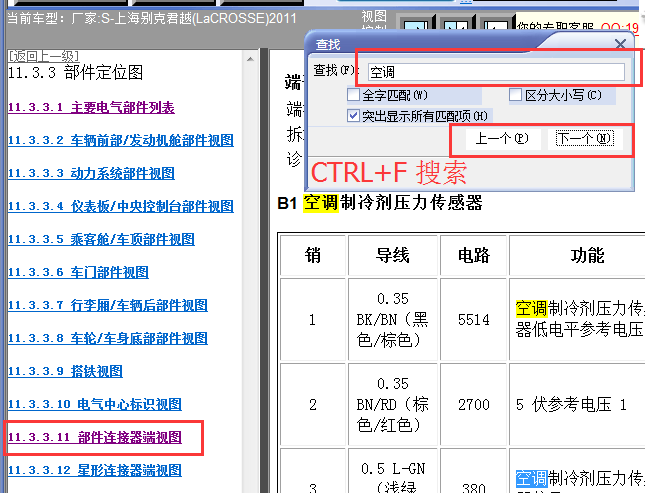Open 11.3.3.9 搭铁视图 link
Viewport: 645px width, 493px height.
pos(65,371)
